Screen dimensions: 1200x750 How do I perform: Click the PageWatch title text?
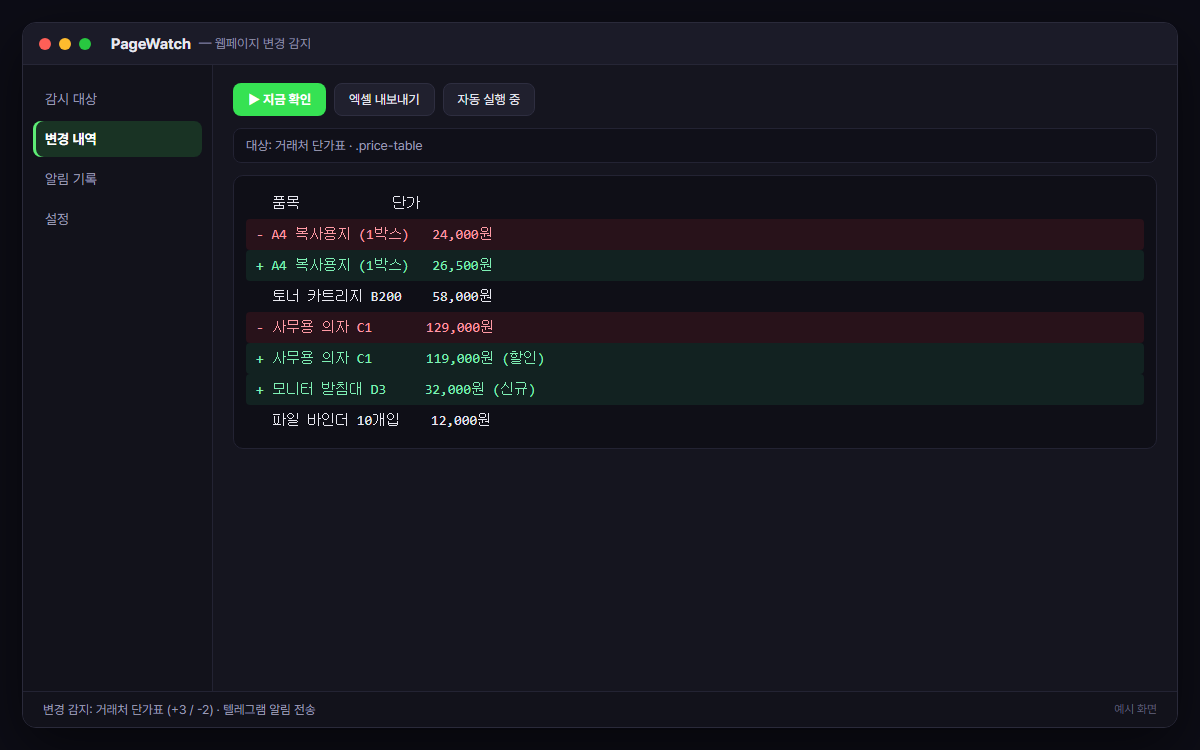click(151, 44)
